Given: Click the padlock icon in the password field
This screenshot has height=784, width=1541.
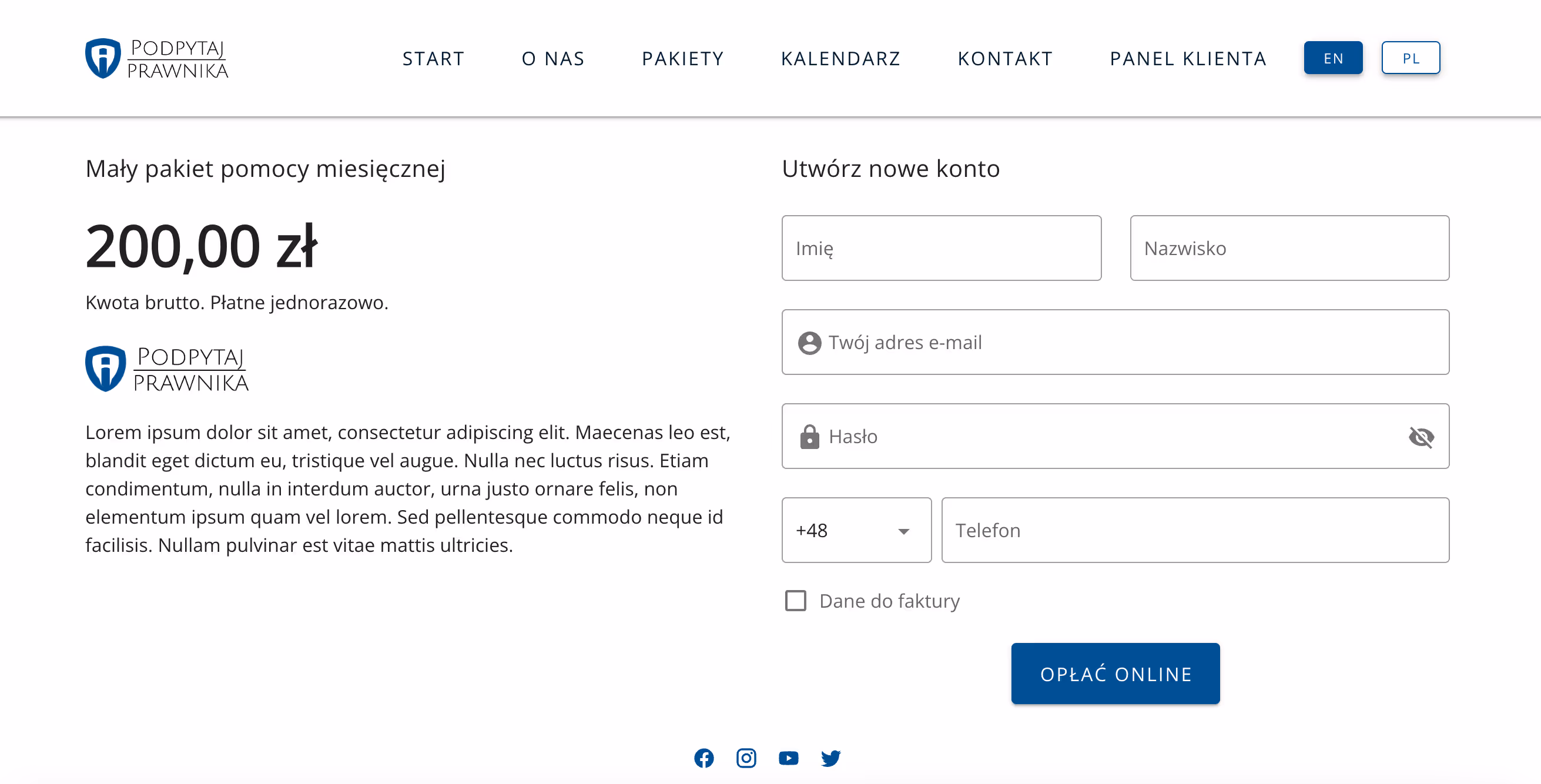Looking at the screenshot, I should pos(810,437).
